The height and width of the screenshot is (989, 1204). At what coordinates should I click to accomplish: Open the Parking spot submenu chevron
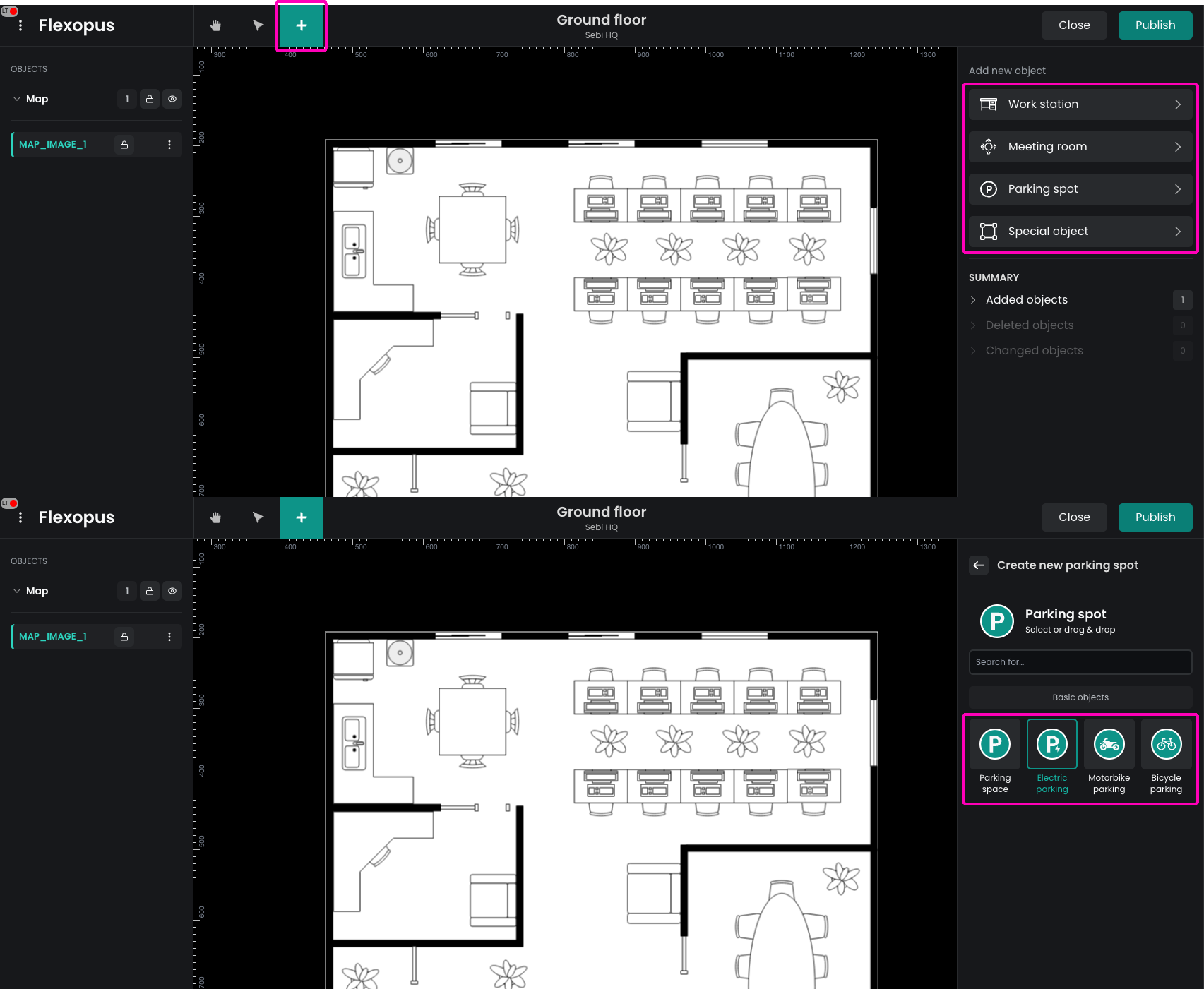pyautogui.click(x=1177, y=189)
